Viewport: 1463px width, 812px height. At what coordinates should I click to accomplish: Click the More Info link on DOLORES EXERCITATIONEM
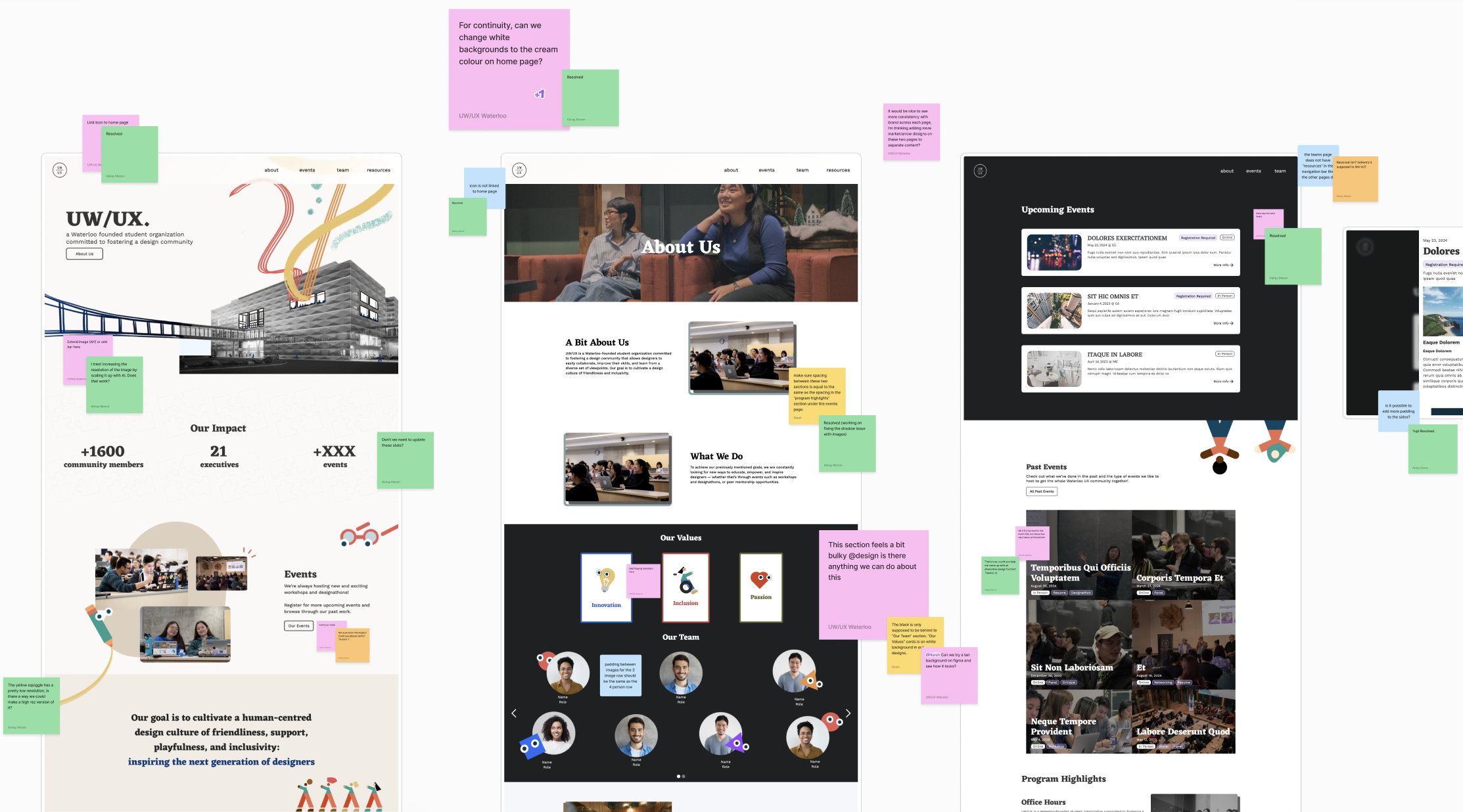(1224, 265)
